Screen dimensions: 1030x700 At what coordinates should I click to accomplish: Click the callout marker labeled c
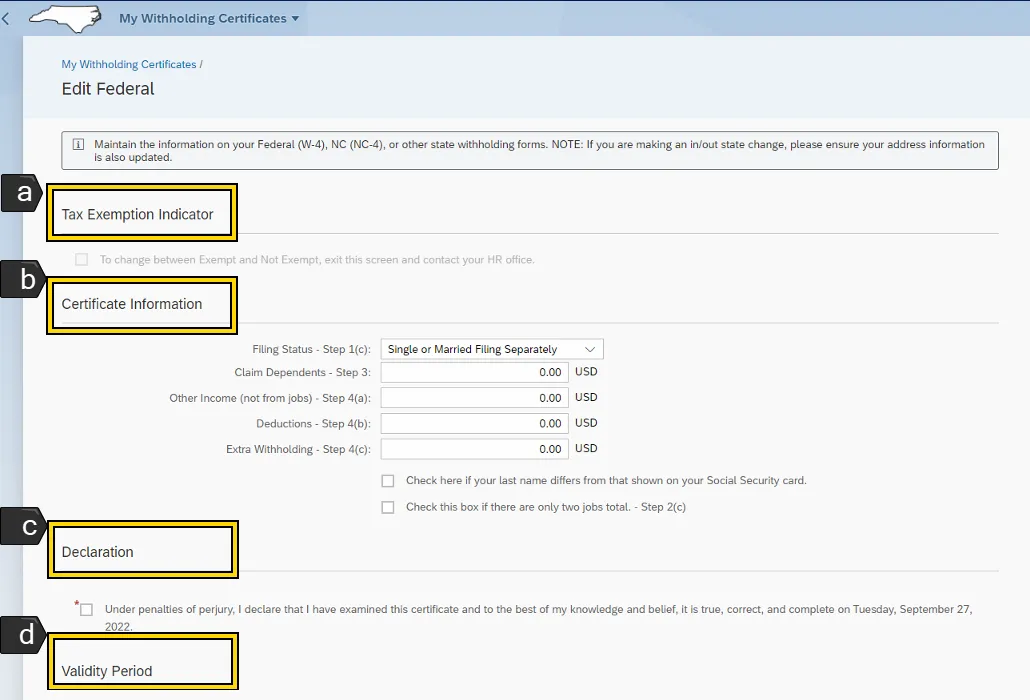pos(21,526)
